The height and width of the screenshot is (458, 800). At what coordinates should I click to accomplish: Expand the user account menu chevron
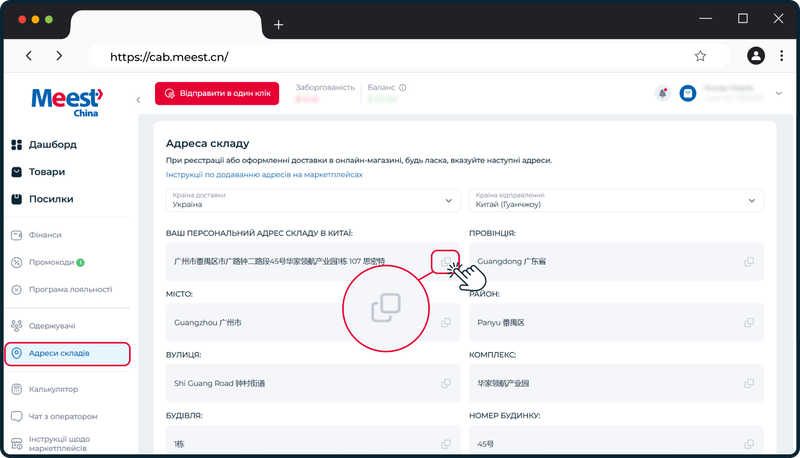pyautogui.click(x=779, y=93)
